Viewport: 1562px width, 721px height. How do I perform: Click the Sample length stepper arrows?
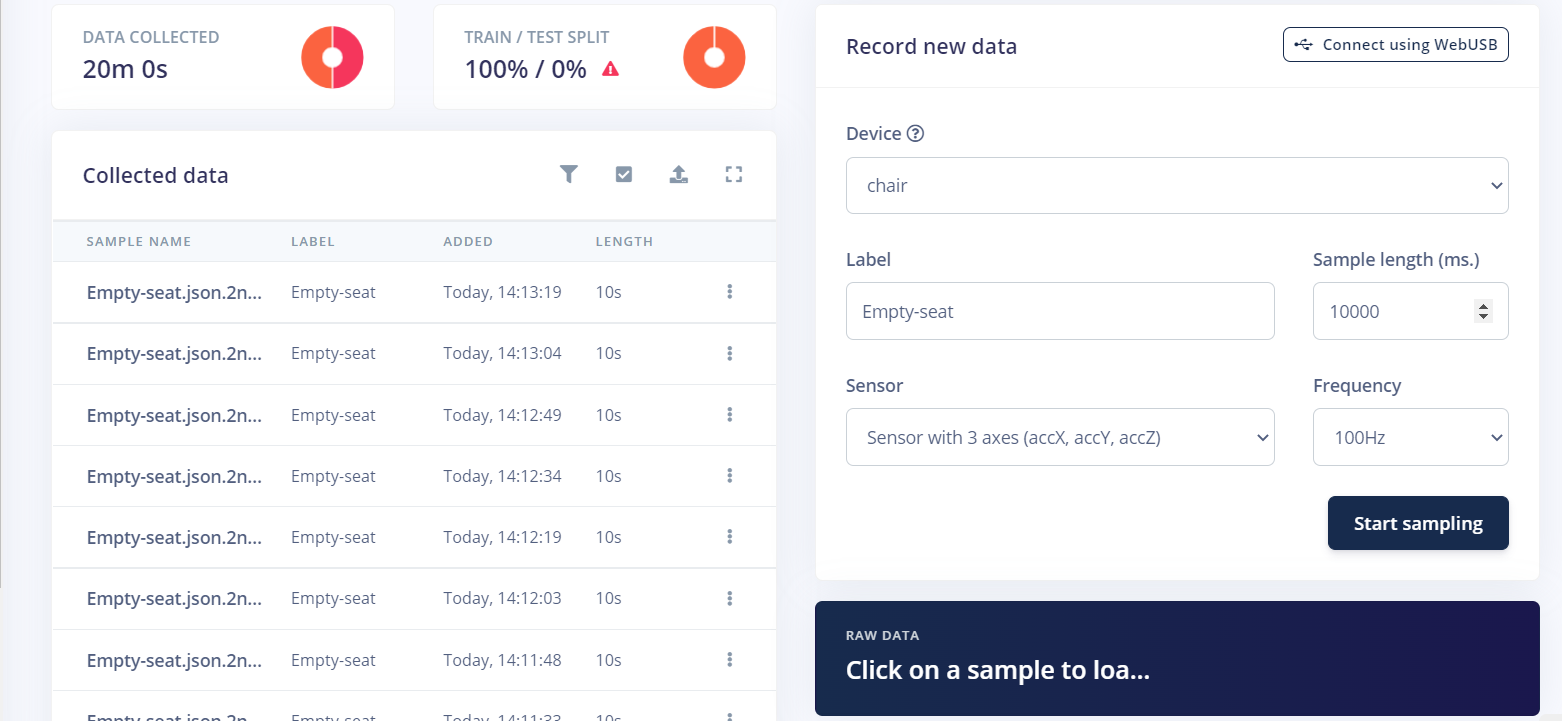click(x=1483, y=311)
